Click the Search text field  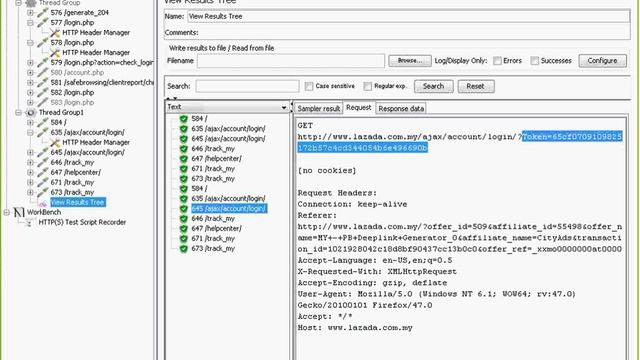click(x=247, y=86)
